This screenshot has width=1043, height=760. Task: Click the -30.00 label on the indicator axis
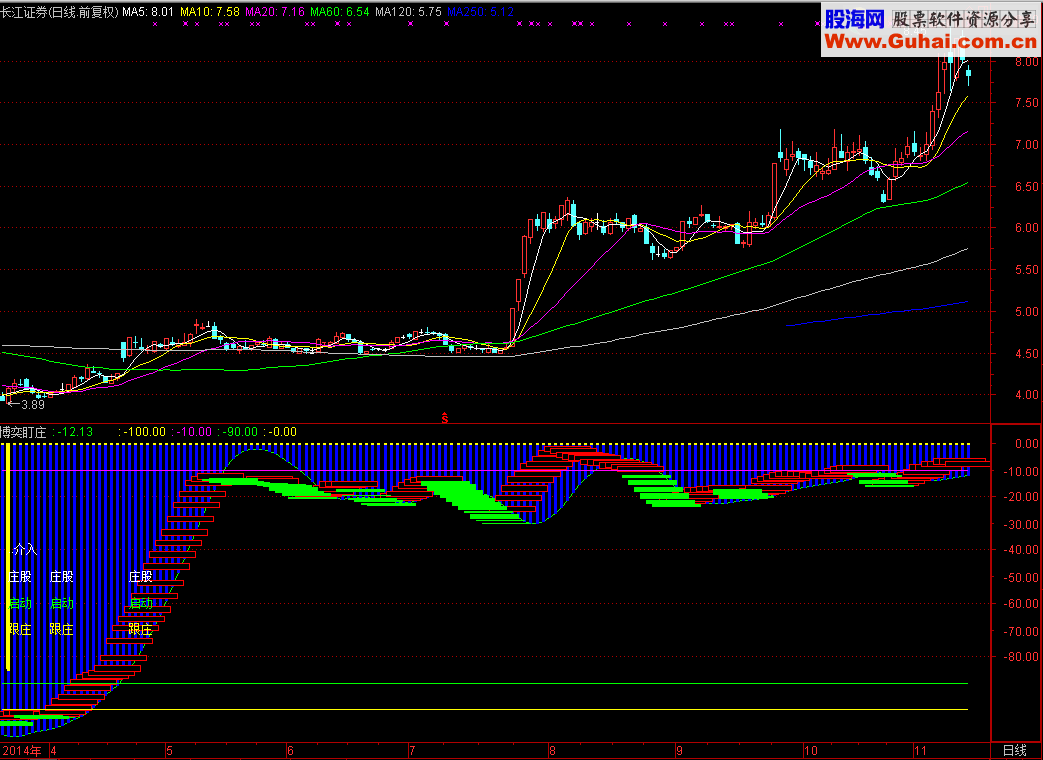coord(1021,525)
